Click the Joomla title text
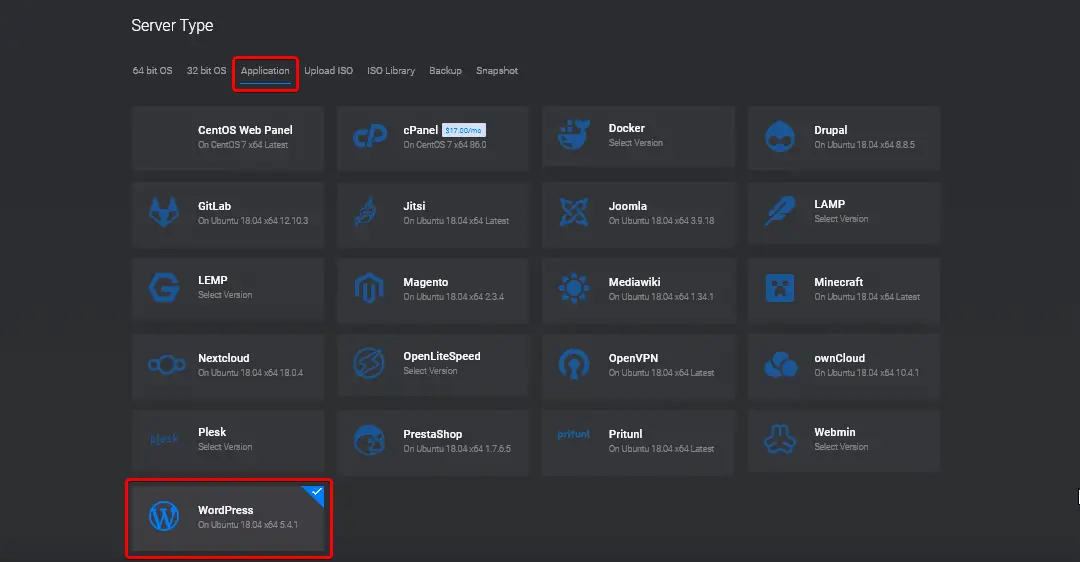This screenshot has width=1080, height=562. tap(627, 206)
